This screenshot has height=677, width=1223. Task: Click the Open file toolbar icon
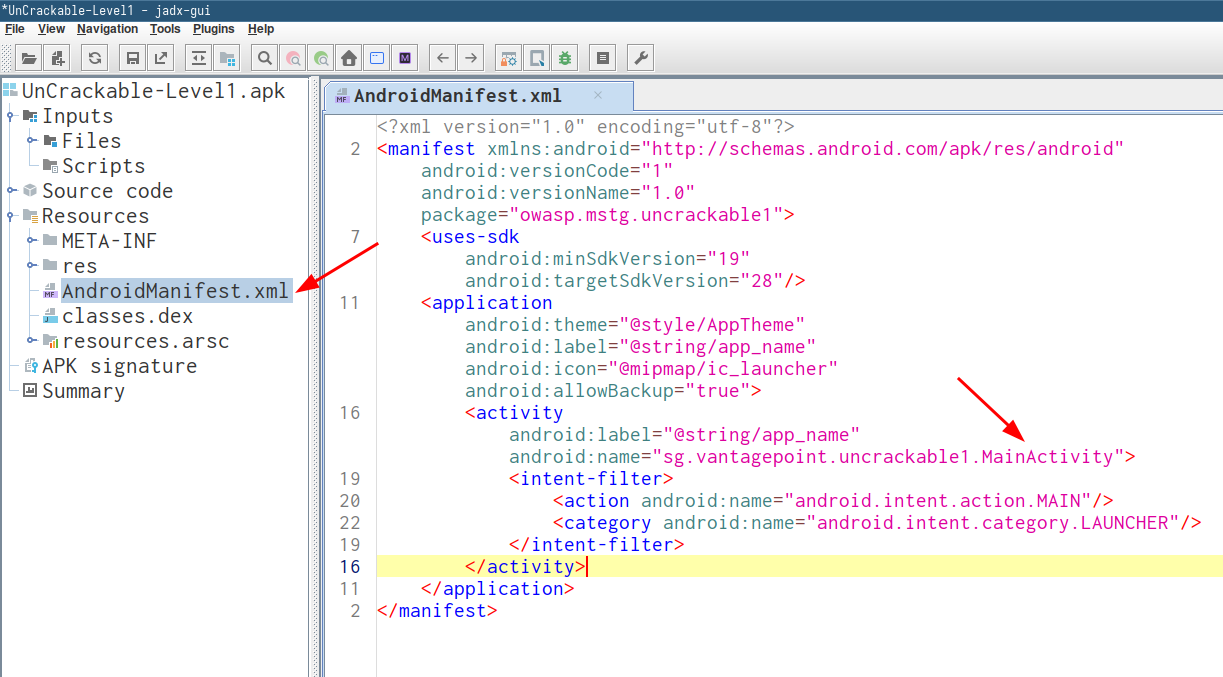[x=28, y=57]
